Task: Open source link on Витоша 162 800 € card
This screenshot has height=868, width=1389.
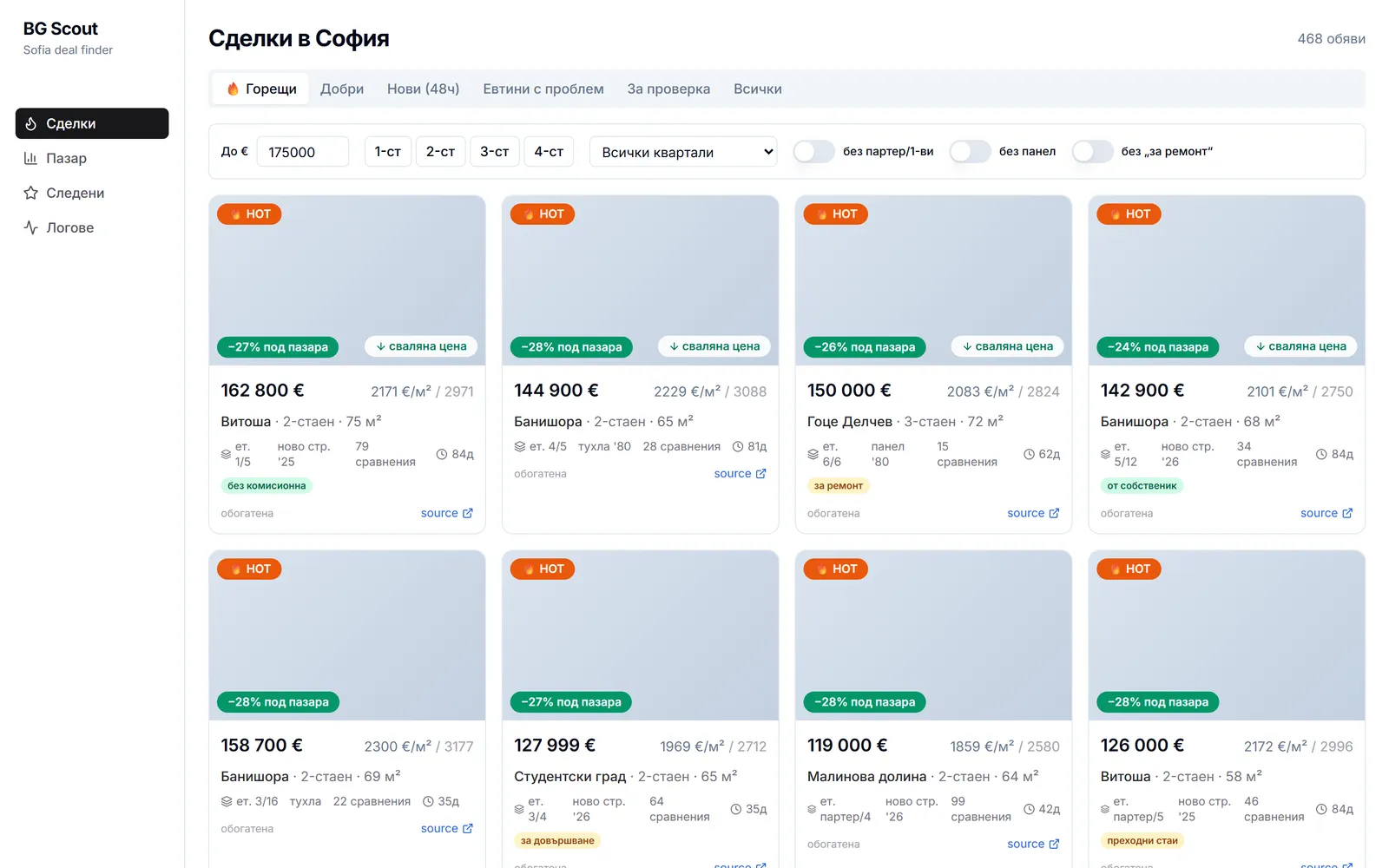Action: [447, 513]
